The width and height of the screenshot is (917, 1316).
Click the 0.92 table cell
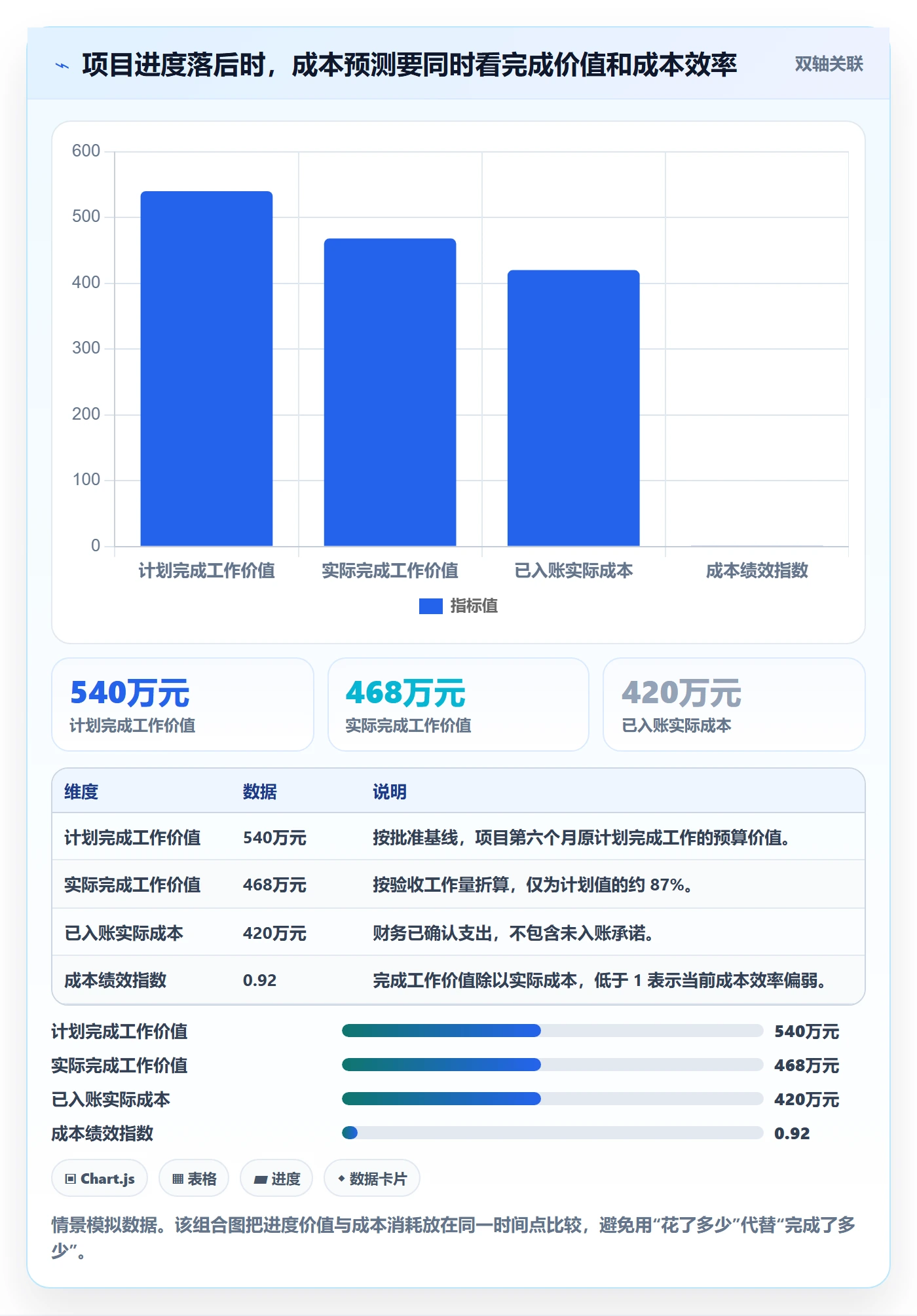tap(259, 981)
